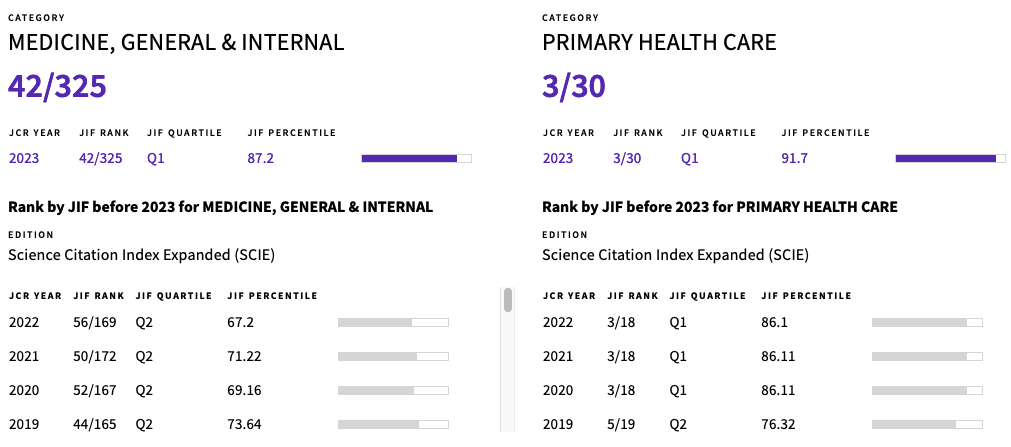Click the 91.7 JIF percentile value
Screen dimensions: 1011x447
coord(794,158)
